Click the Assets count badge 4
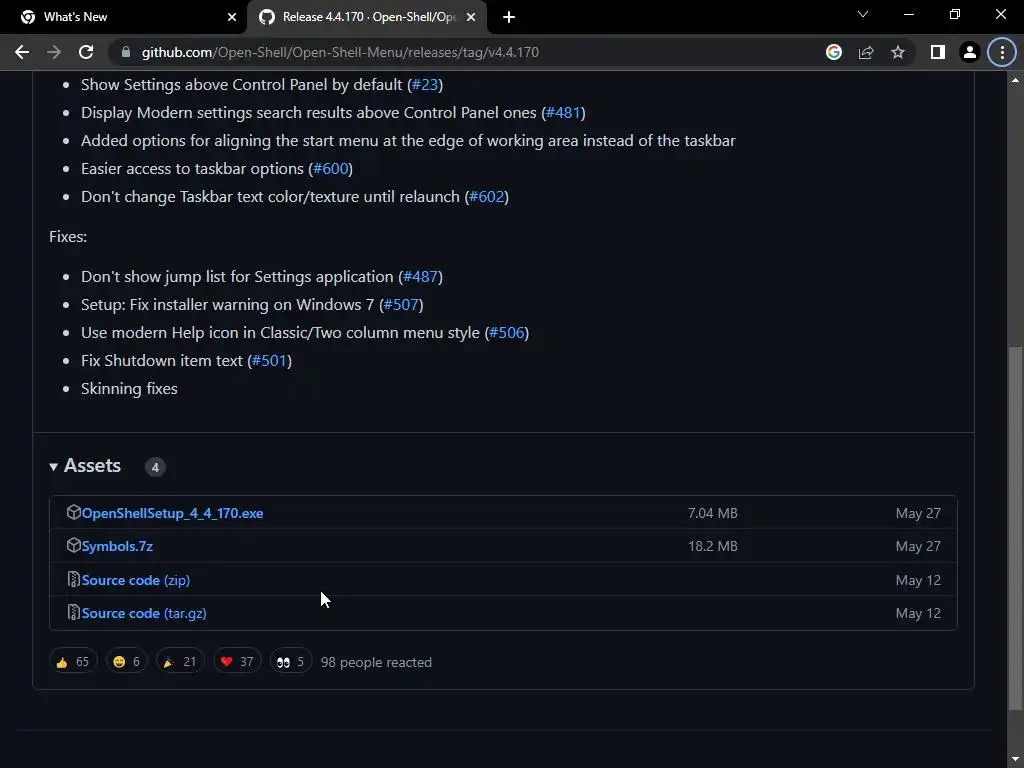 click(155, 467)
